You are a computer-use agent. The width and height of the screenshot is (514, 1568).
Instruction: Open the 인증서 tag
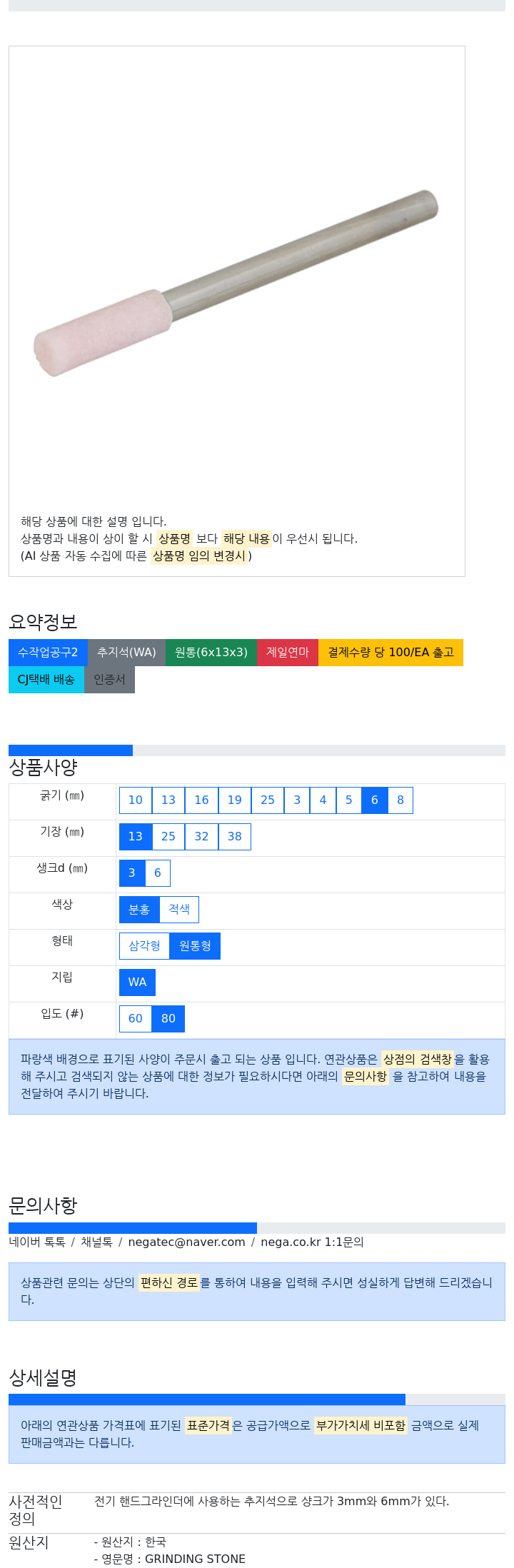[x=109, y=680]
